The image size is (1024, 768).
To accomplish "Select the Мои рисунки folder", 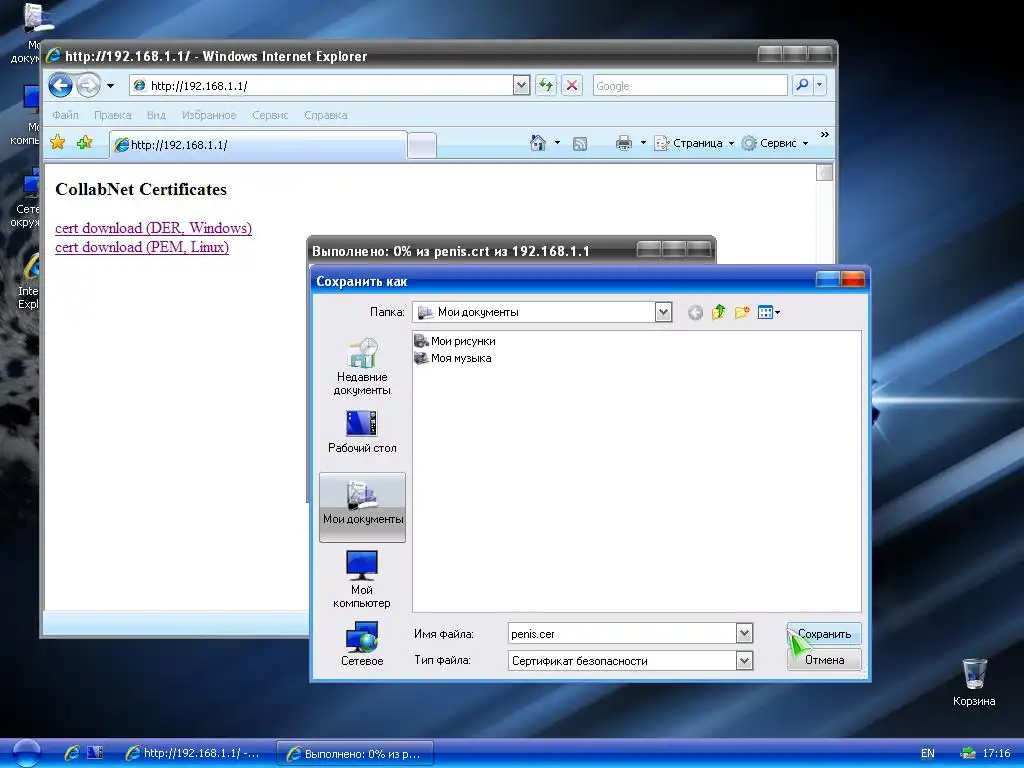I will tap(455, 341).
